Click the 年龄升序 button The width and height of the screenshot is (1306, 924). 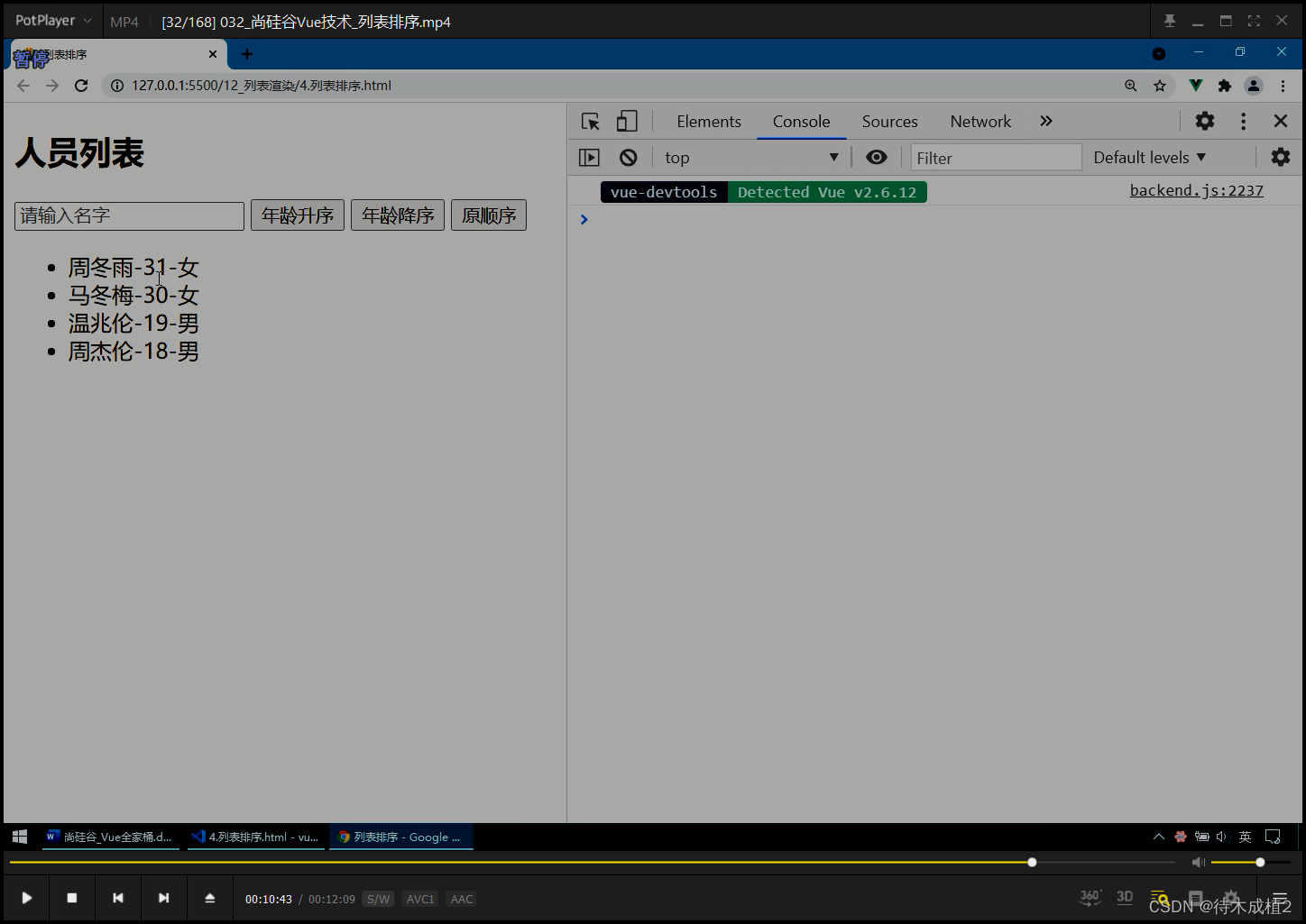tap(298, 215)
